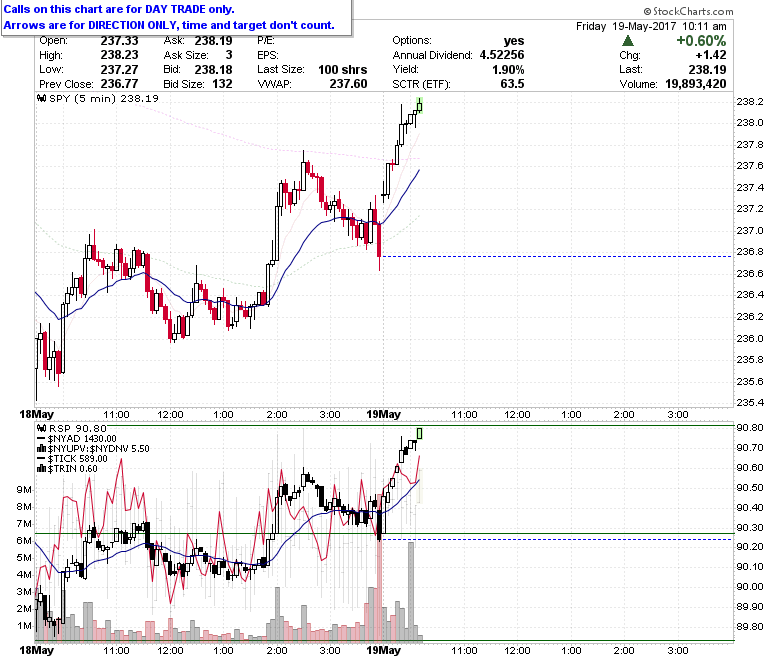
Task: Click the Annual Dividend value 4.52256
Action: (502, 55)
